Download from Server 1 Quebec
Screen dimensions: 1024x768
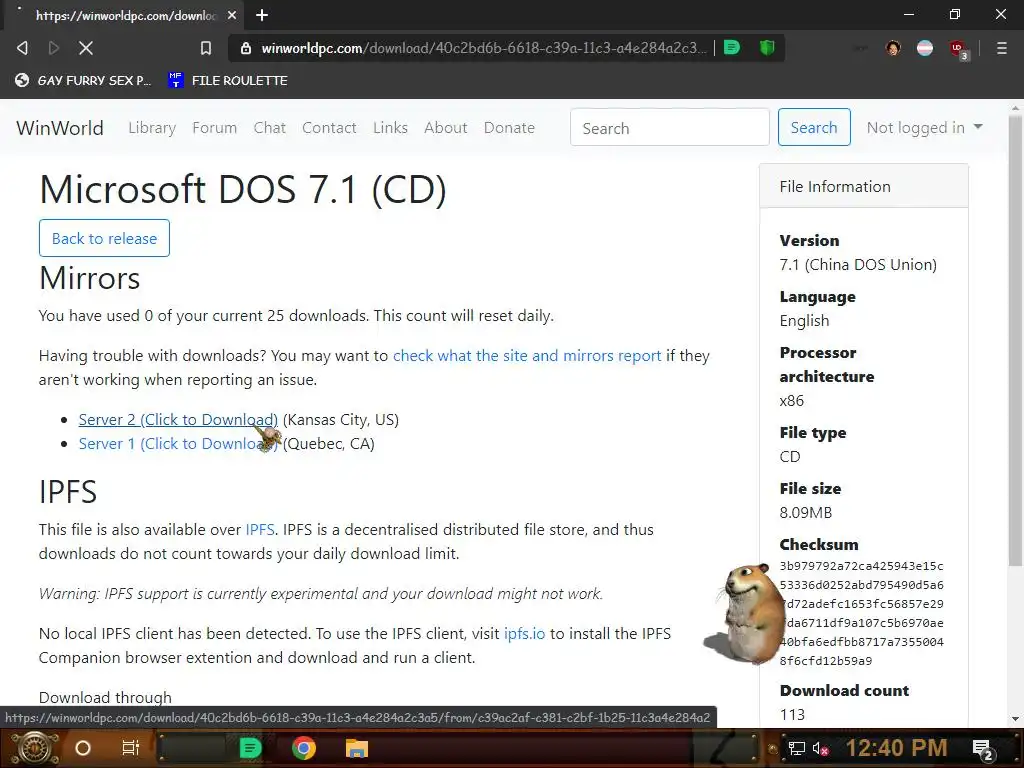[x=171, y=443]
